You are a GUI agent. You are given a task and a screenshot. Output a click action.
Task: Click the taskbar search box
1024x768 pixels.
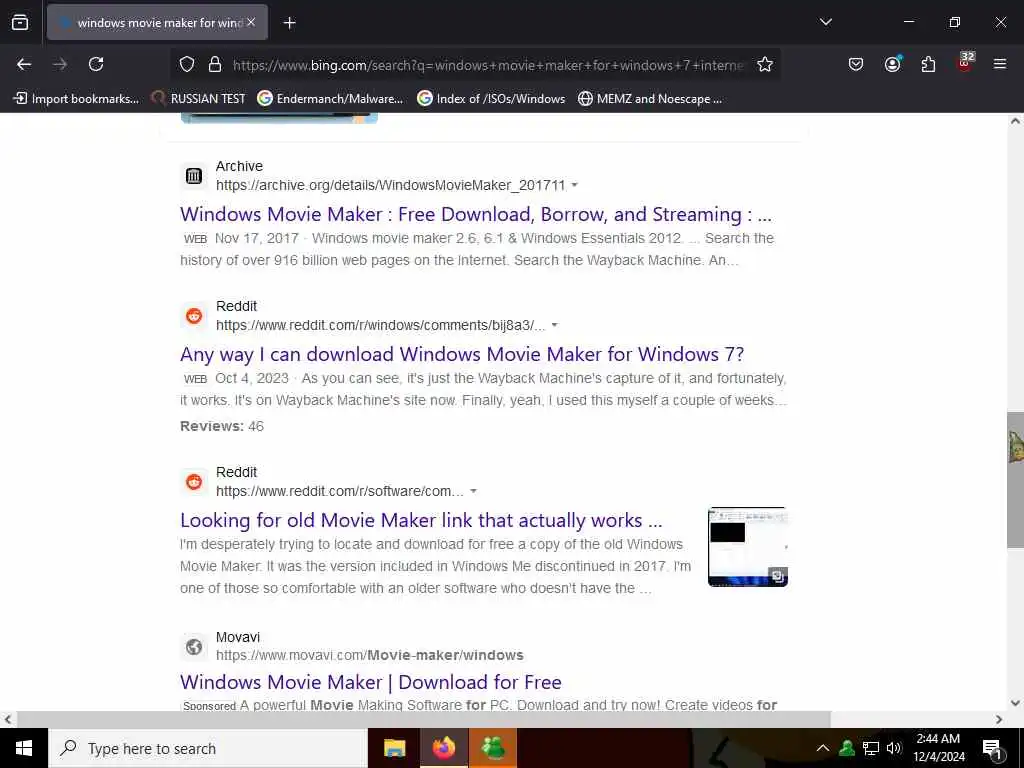coord(208,748)
